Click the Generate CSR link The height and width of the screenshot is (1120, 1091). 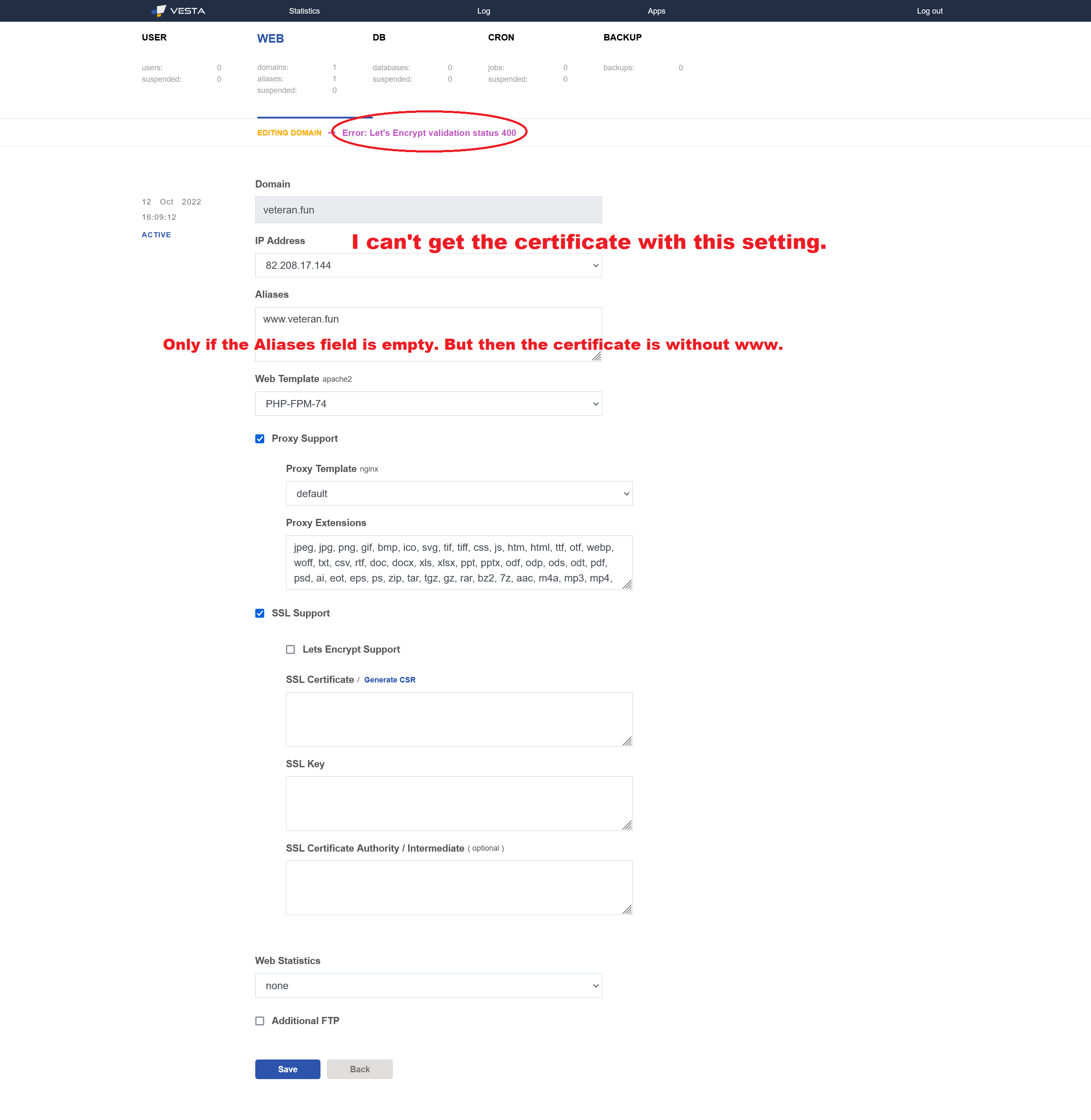pyautogui.click(x=390, y=679)
